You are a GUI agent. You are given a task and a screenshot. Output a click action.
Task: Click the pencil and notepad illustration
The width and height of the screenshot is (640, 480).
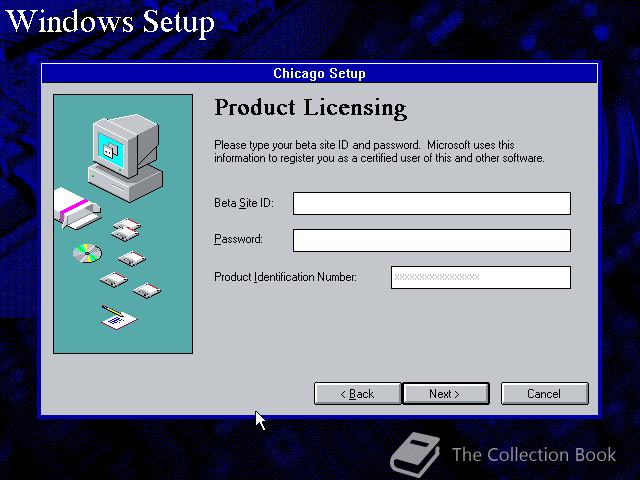(x=119, y=317)
